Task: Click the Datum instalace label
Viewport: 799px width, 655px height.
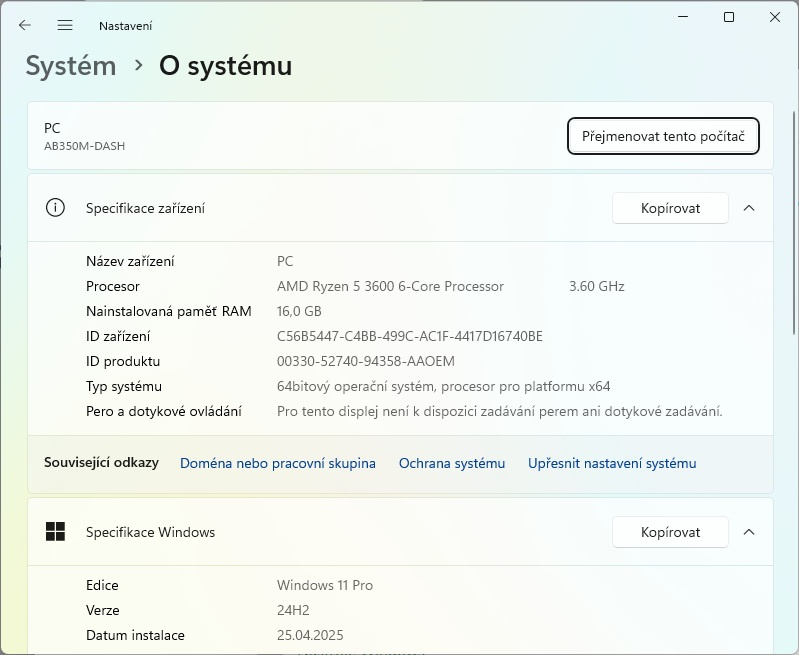Action: [135, 635]
